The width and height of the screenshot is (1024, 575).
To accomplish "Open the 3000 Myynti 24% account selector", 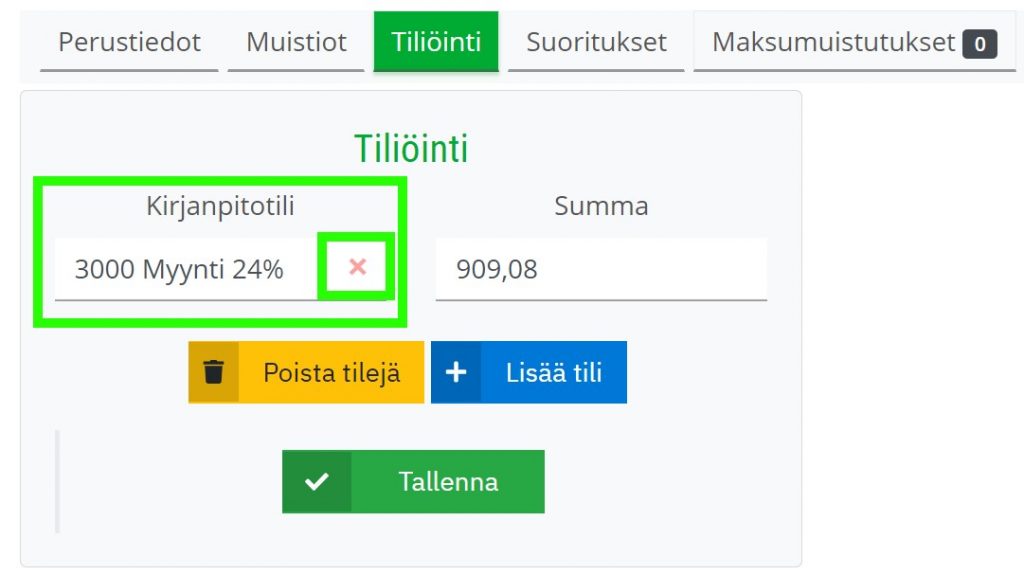I will tap(186, 269).
